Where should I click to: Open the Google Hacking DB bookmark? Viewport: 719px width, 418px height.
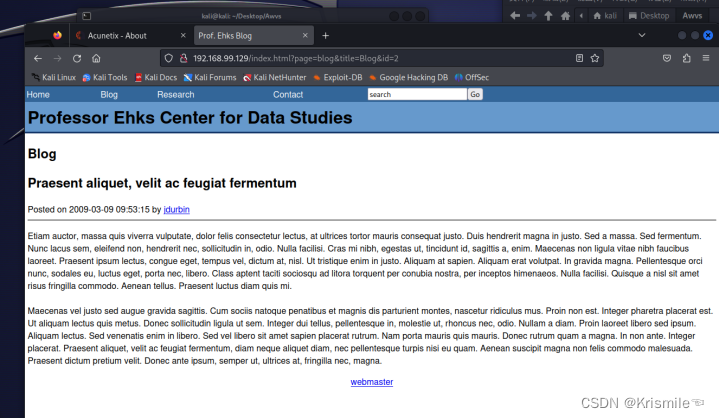[409, 77]
